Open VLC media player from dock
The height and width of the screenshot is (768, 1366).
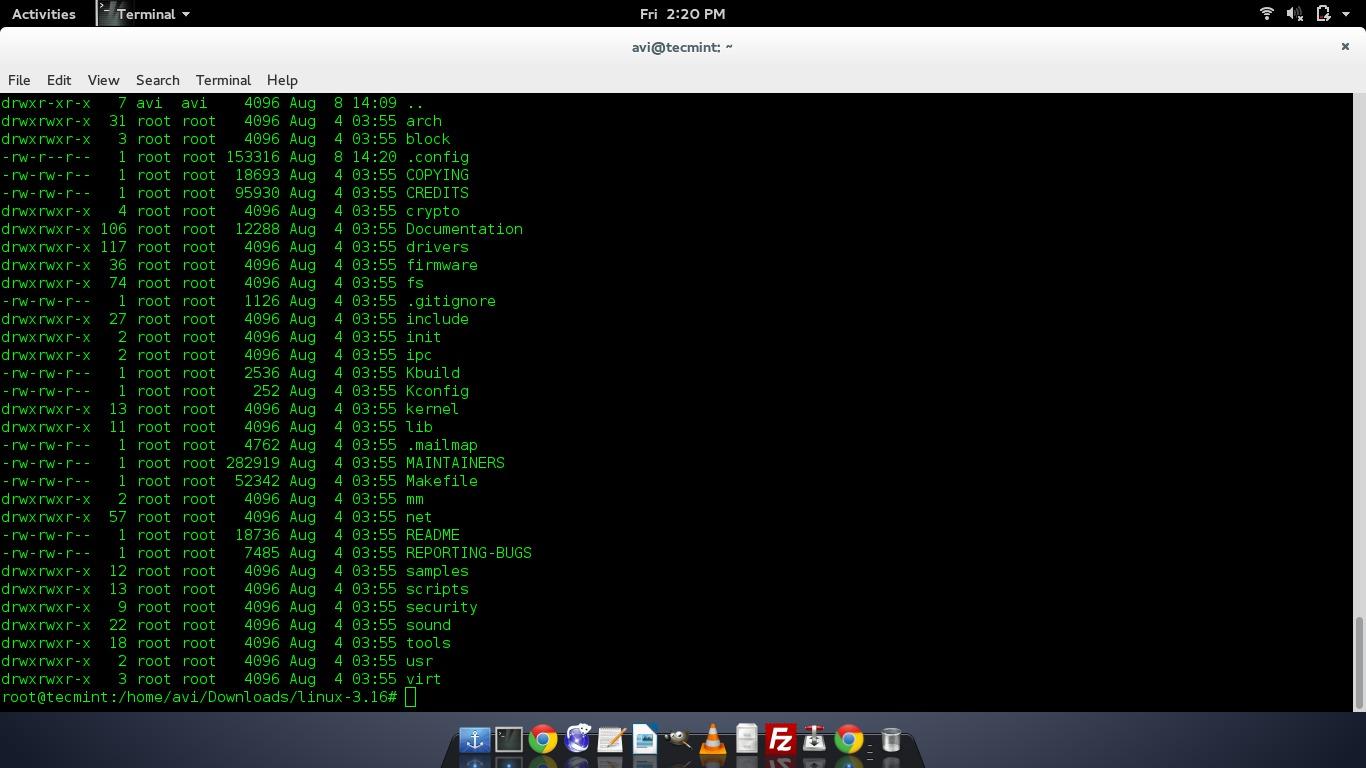tap(712, 740)
